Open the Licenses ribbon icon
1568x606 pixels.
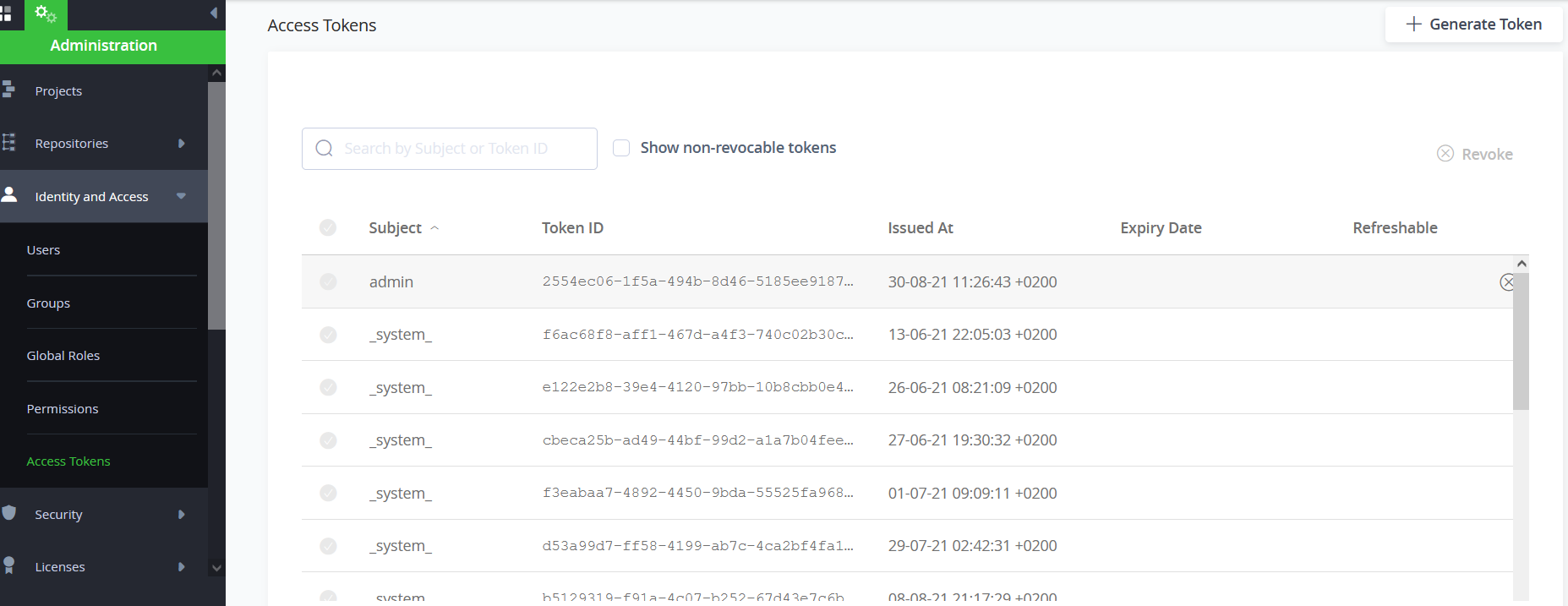[x=8, y=565]
